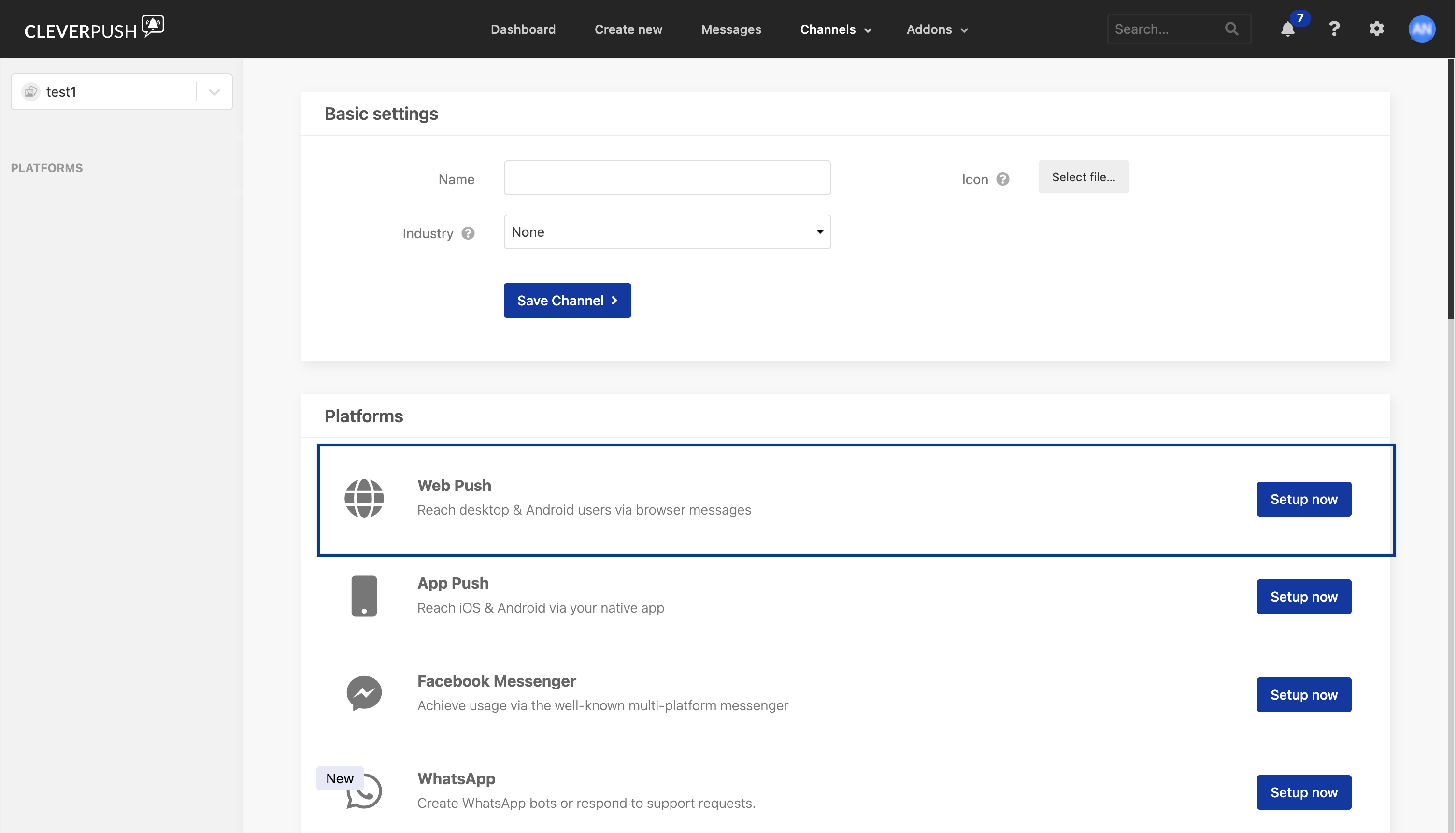Click 'Reach desktop & Android users' description

(x=584, y=510)
